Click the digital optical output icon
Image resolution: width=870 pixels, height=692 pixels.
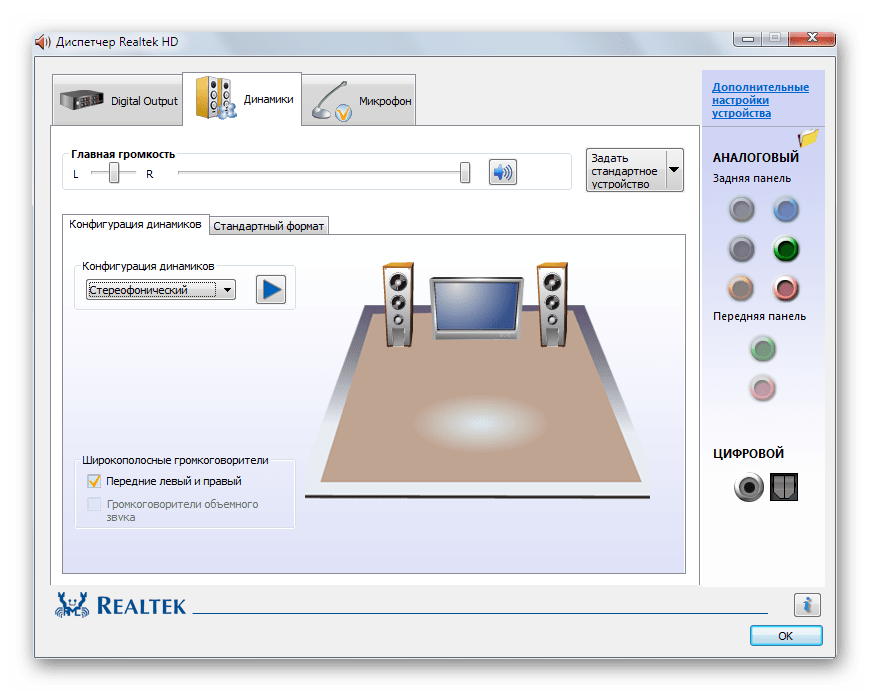pos(784,487)
